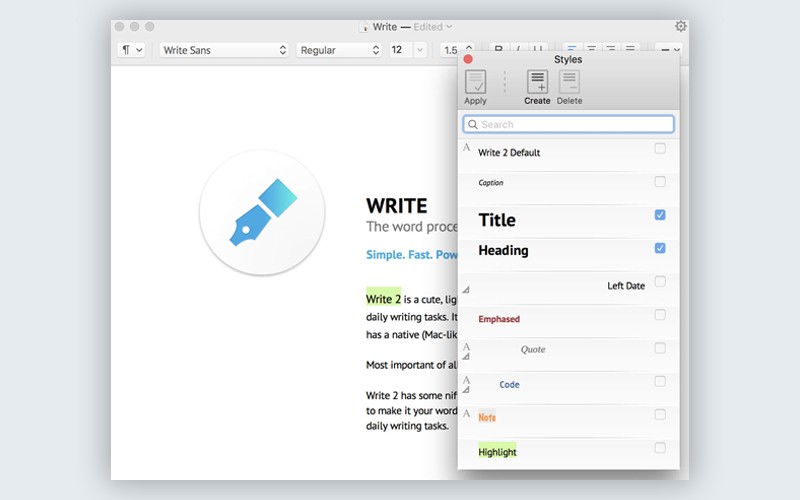The height and width of the screenshot is (500, 800).
Task: Enable the Note style checkbox
Action: (660, 414)
